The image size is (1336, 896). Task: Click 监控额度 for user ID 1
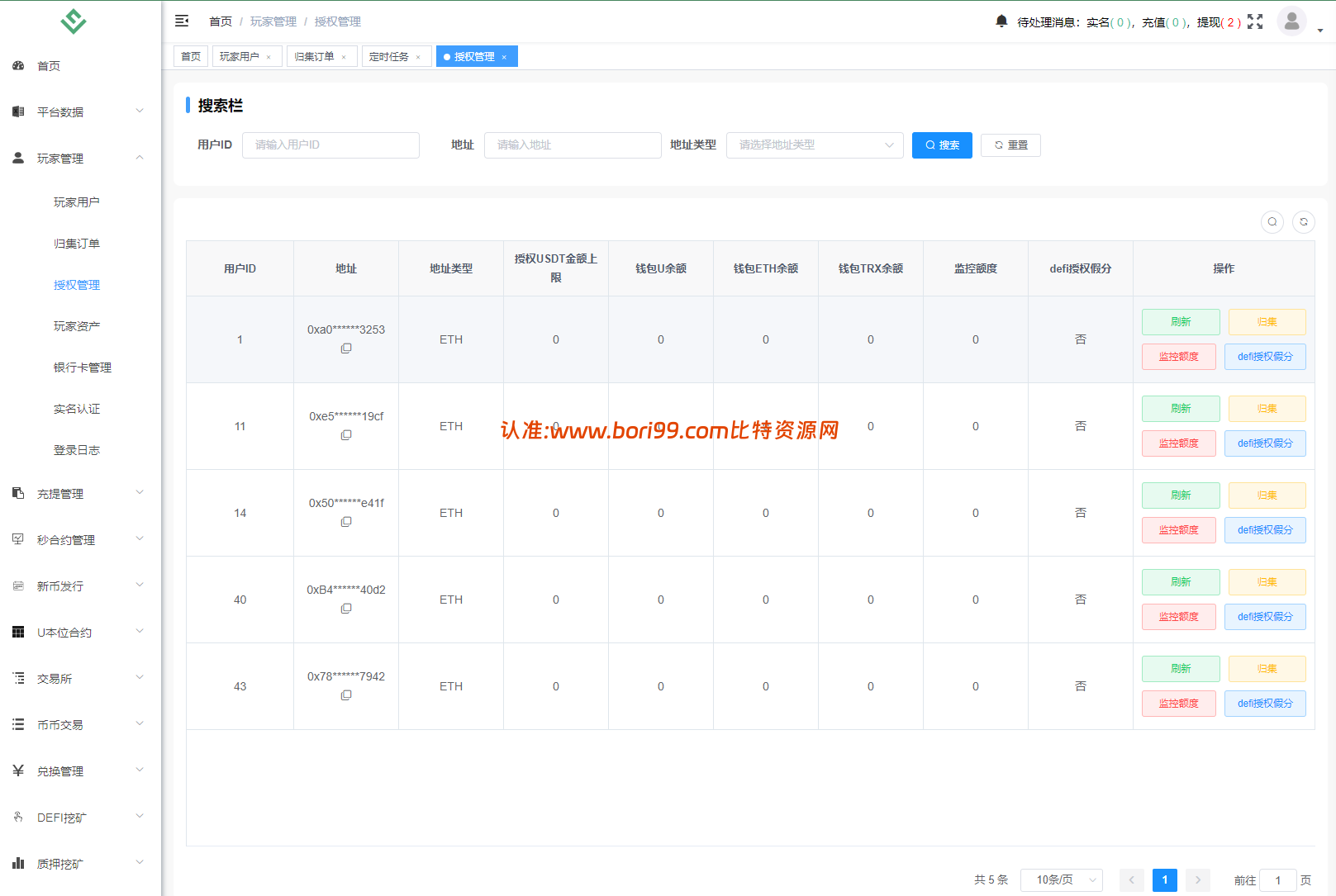click(1179, 357)
